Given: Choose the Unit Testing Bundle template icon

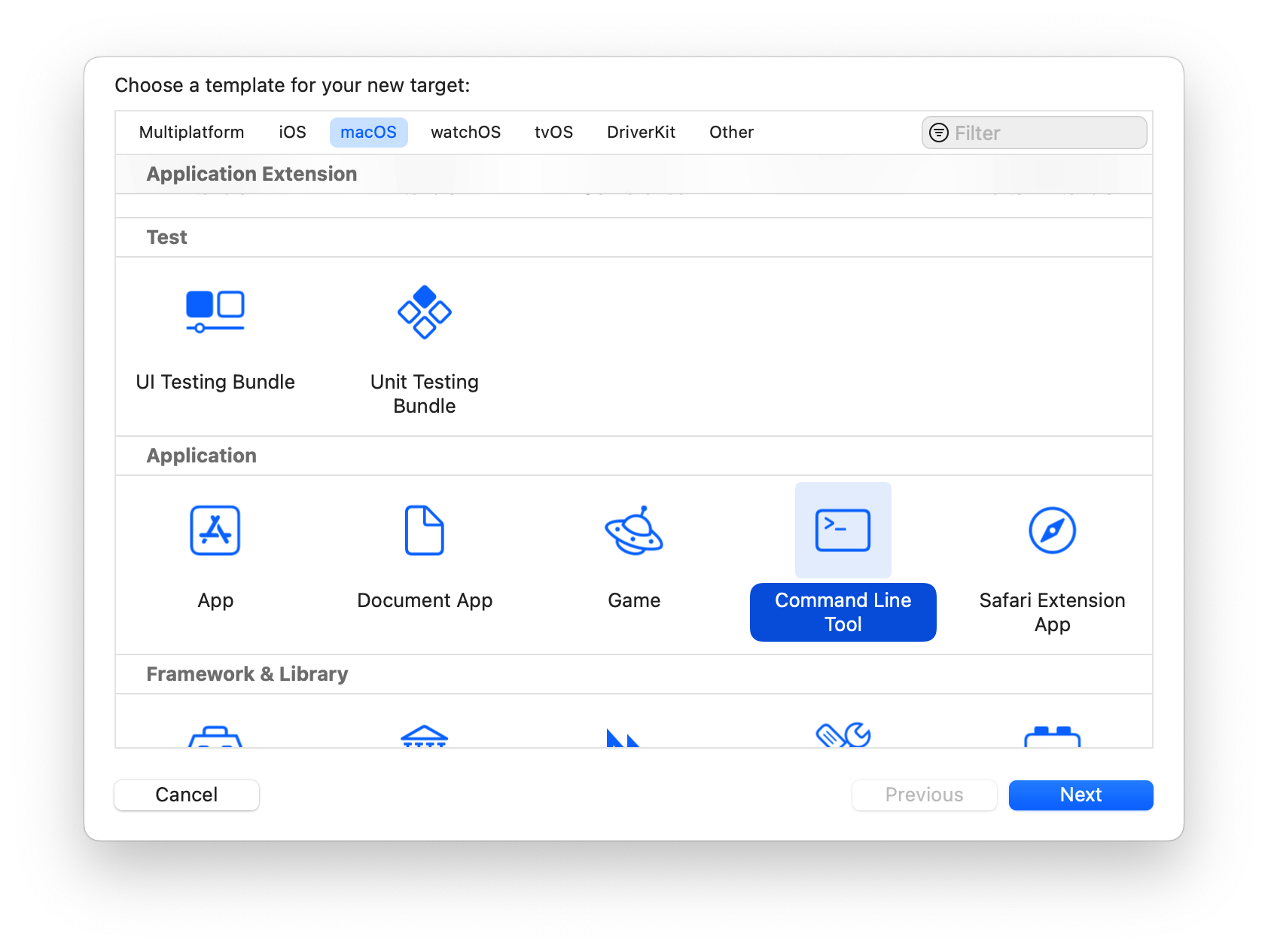Looking at the screenshot, I should 424,311.
